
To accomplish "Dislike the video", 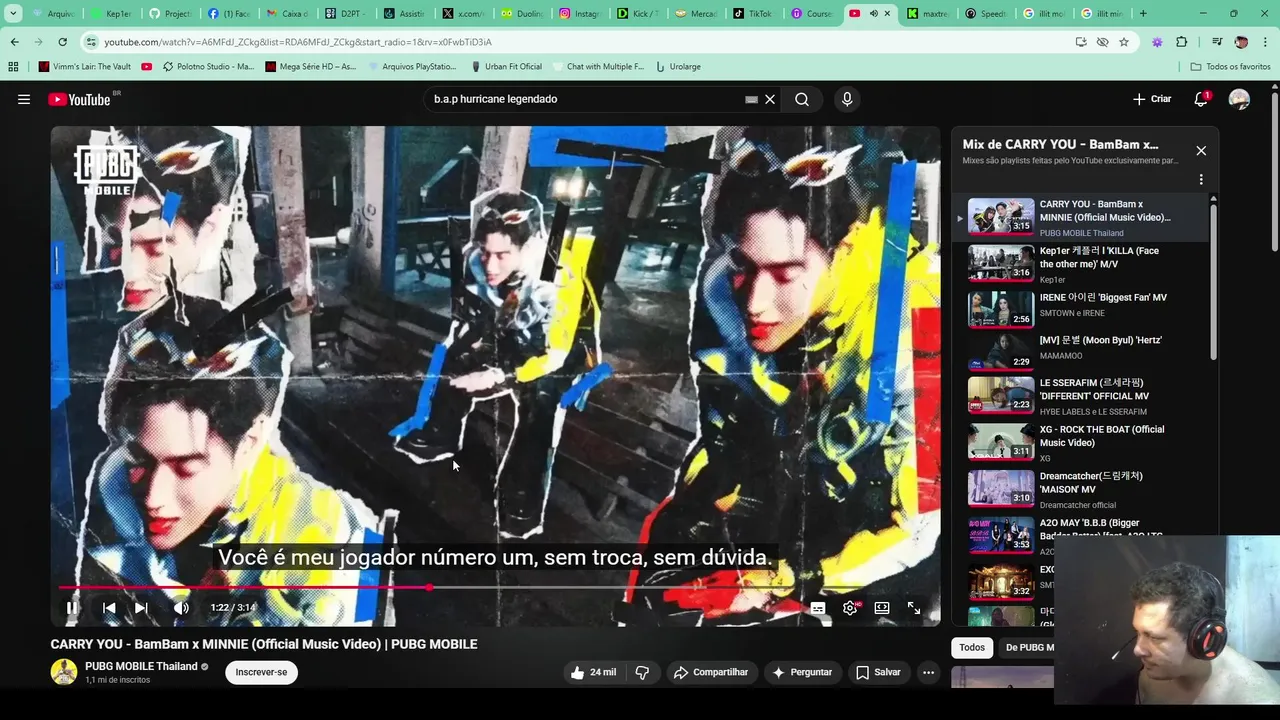I will [643, 672].
